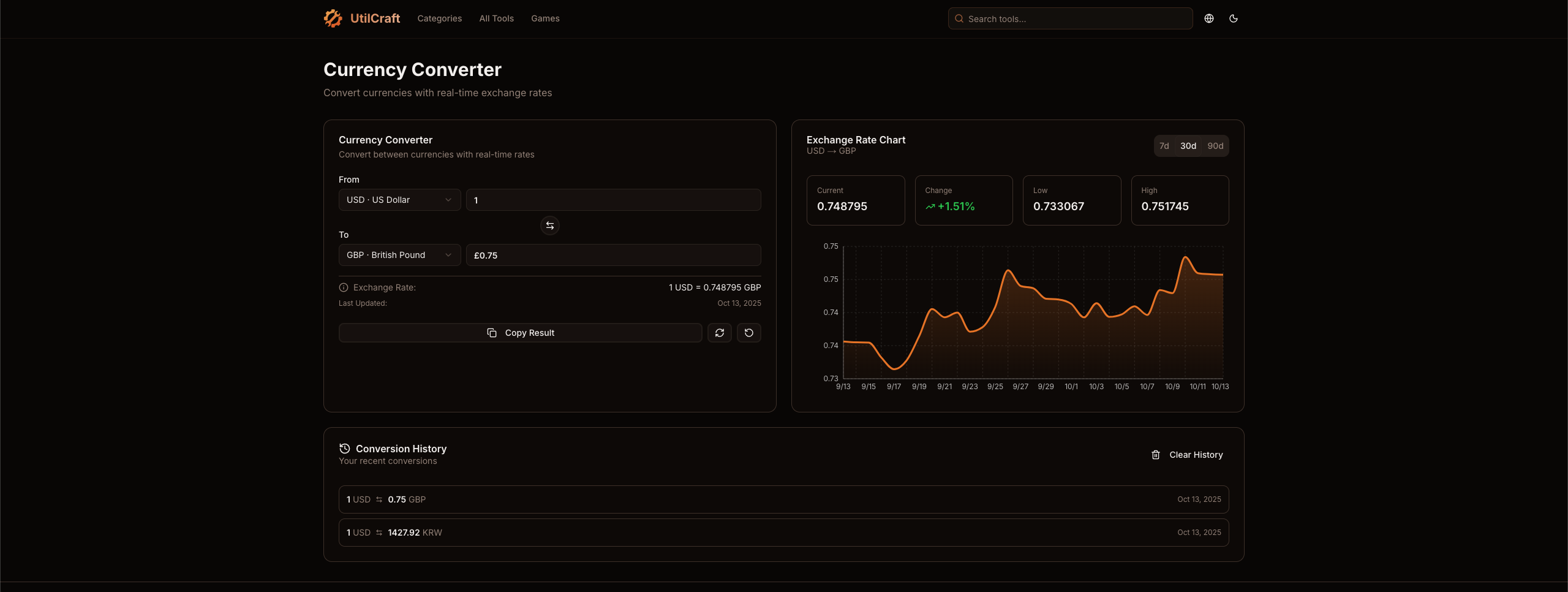Open the Games menu item
1568x592 pixels.
point(545,18)
